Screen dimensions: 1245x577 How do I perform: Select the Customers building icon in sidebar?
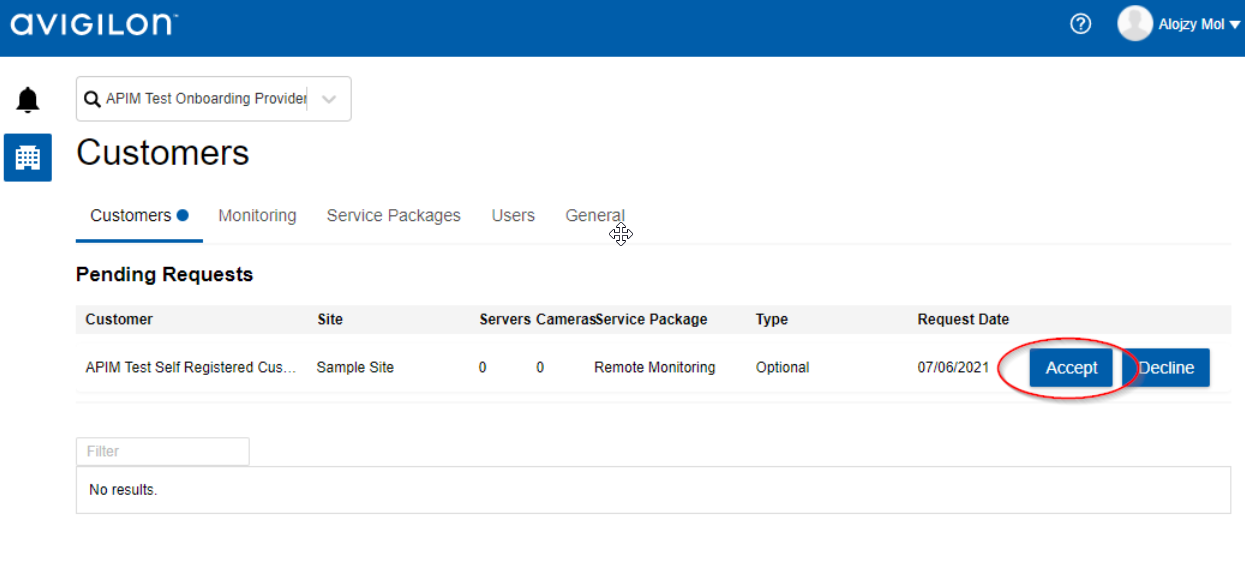click(x=28, y=157)
